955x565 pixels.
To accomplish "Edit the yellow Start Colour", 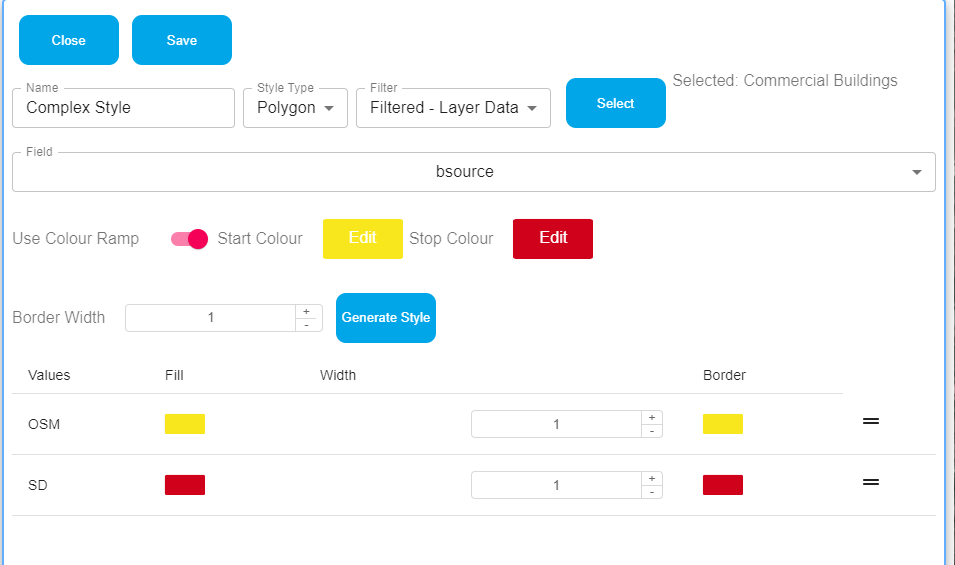I will pyautogui.click(x=362, y=238).
